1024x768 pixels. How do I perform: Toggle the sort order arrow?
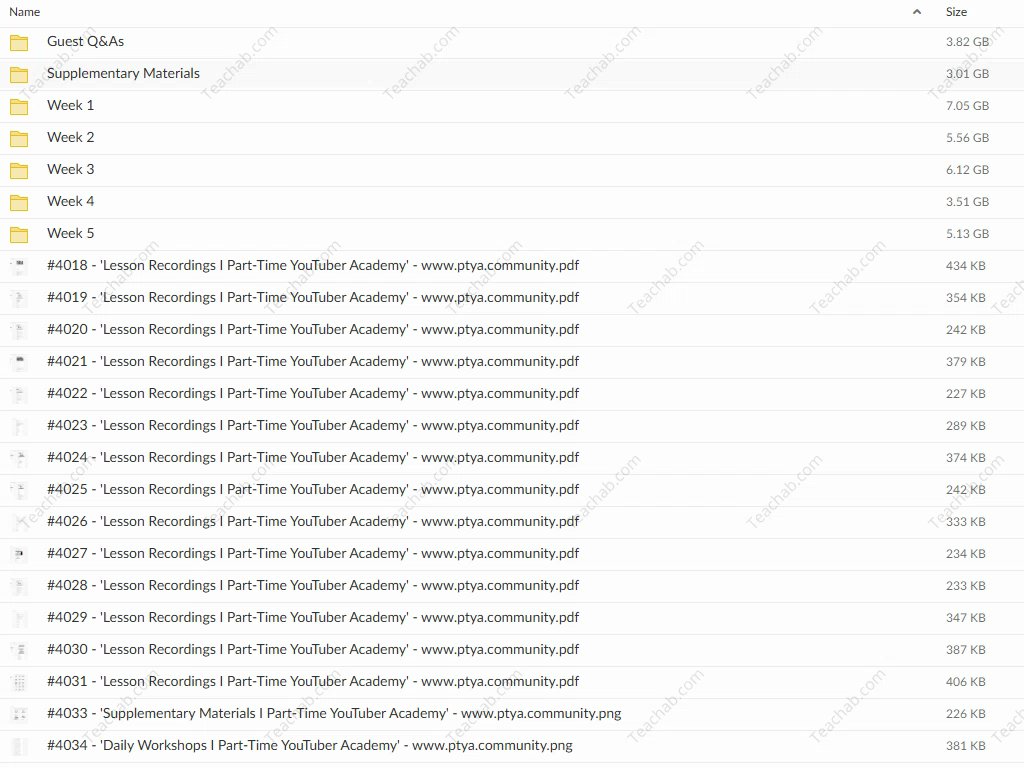917,12
